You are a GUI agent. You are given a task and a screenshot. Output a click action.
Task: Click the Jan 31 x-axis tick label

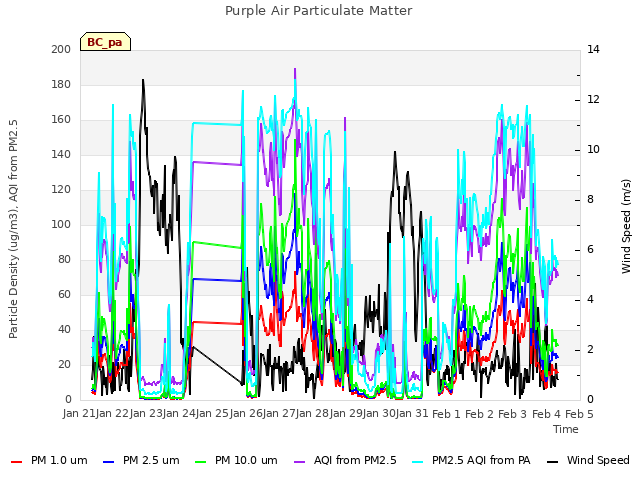pos(413,413)
